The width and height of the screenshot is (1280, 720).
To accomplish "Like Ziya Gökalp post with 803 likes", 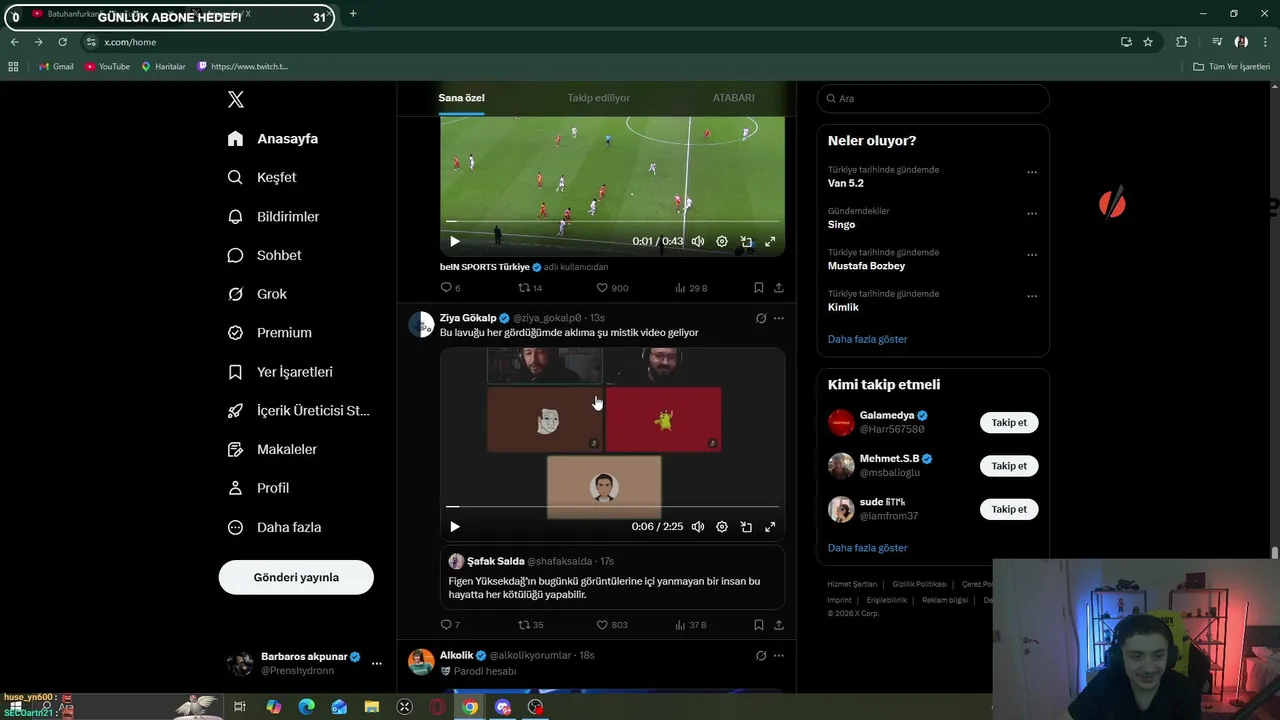I will tap(612, 625).
